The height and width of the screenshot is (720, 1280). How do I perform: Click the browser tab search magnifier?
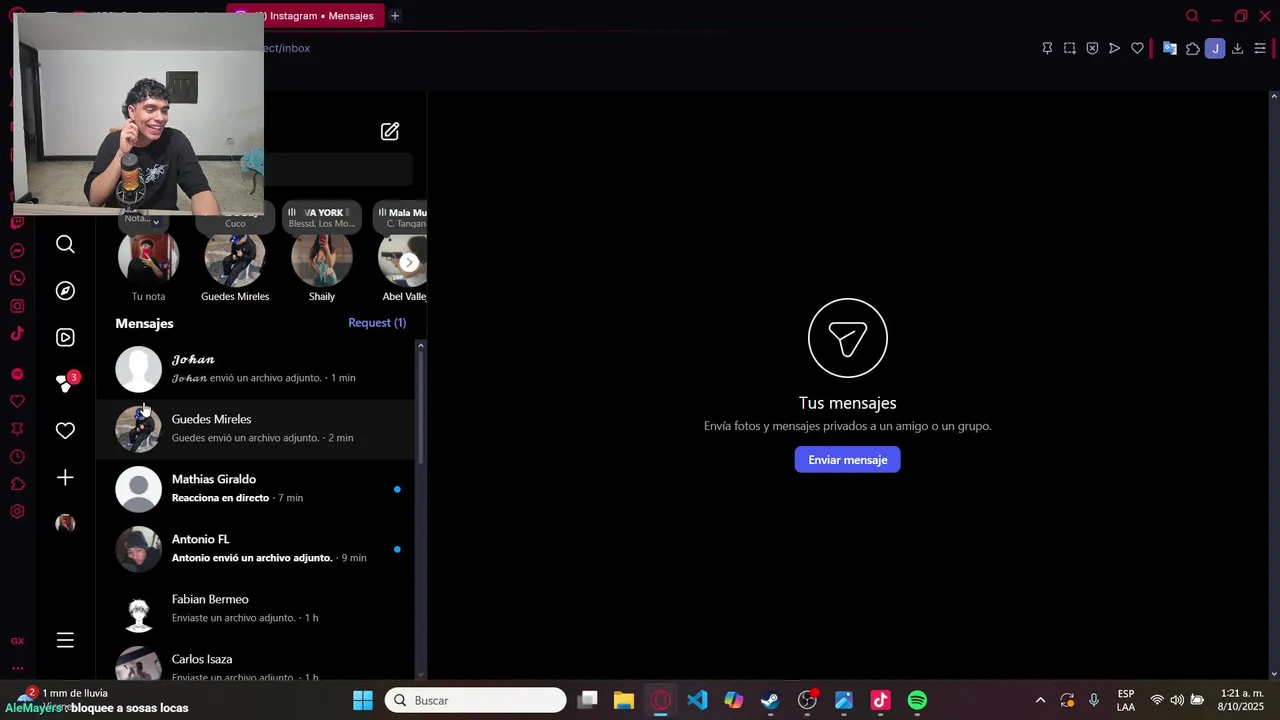coord(1192,16)
